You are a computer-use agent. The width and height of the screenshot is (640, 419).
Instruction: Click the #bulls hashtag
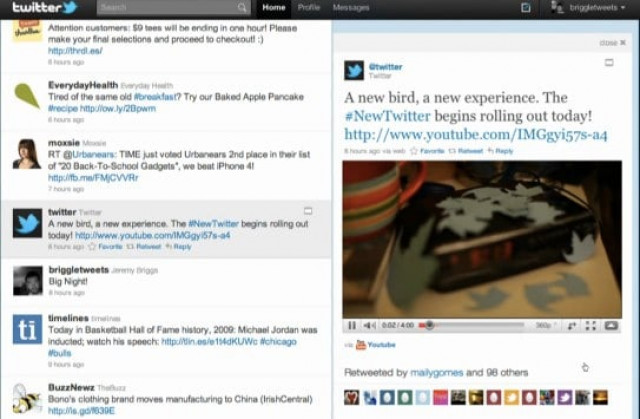[60, 353]
